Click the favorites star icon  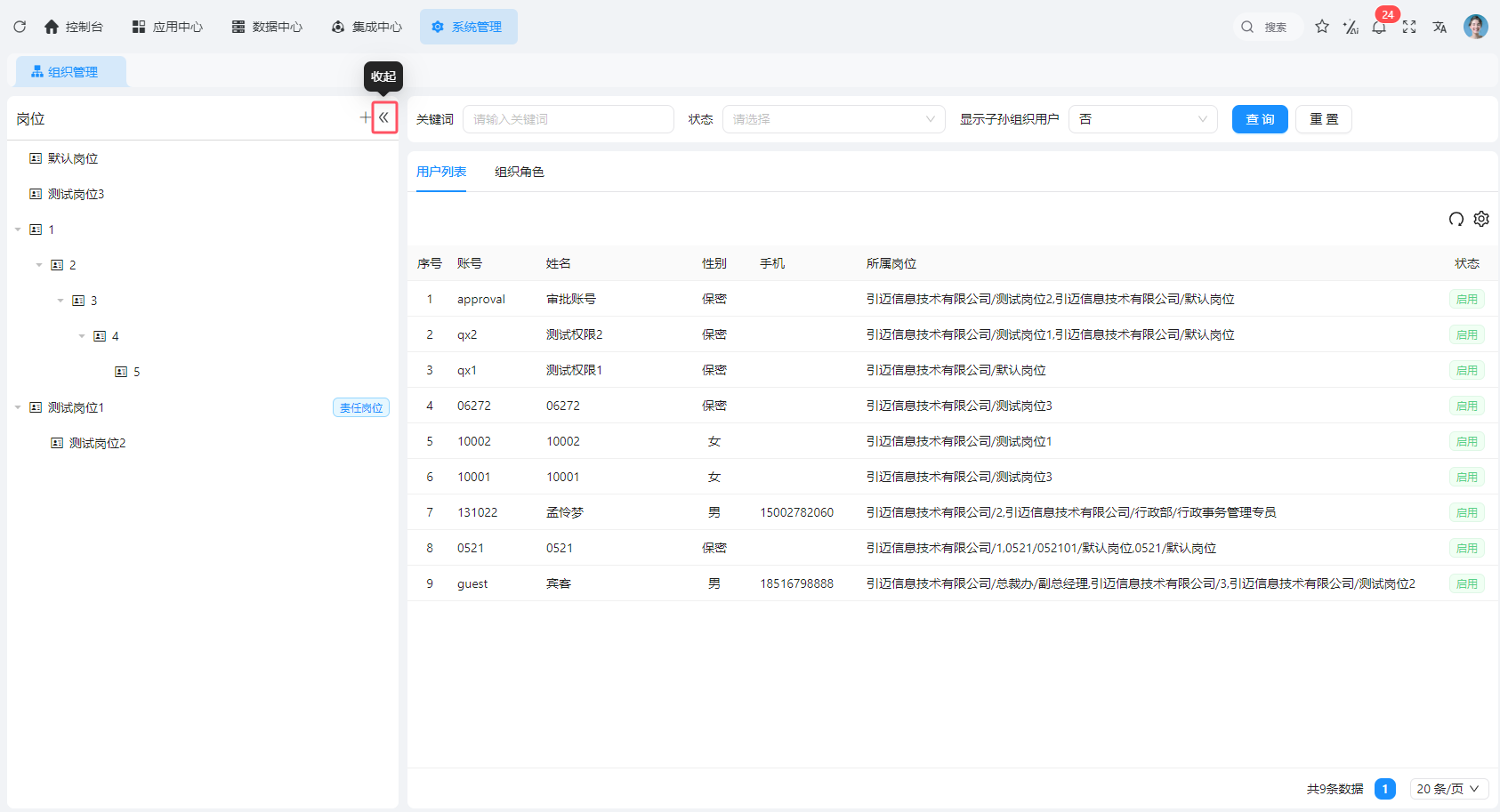point(1322,27)
